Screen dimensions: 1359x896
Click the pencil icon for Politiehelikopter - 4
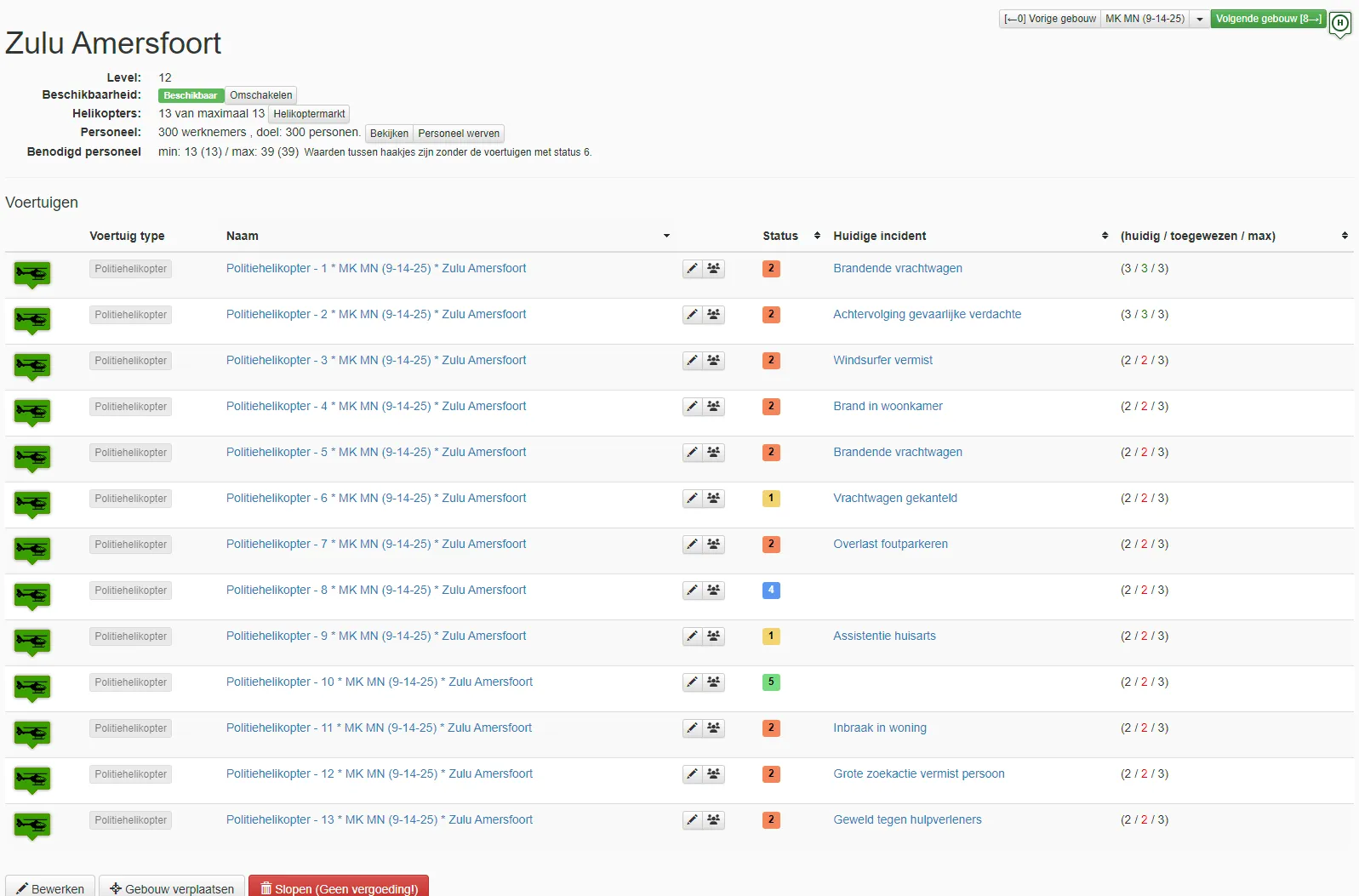[x=693, y=407]
